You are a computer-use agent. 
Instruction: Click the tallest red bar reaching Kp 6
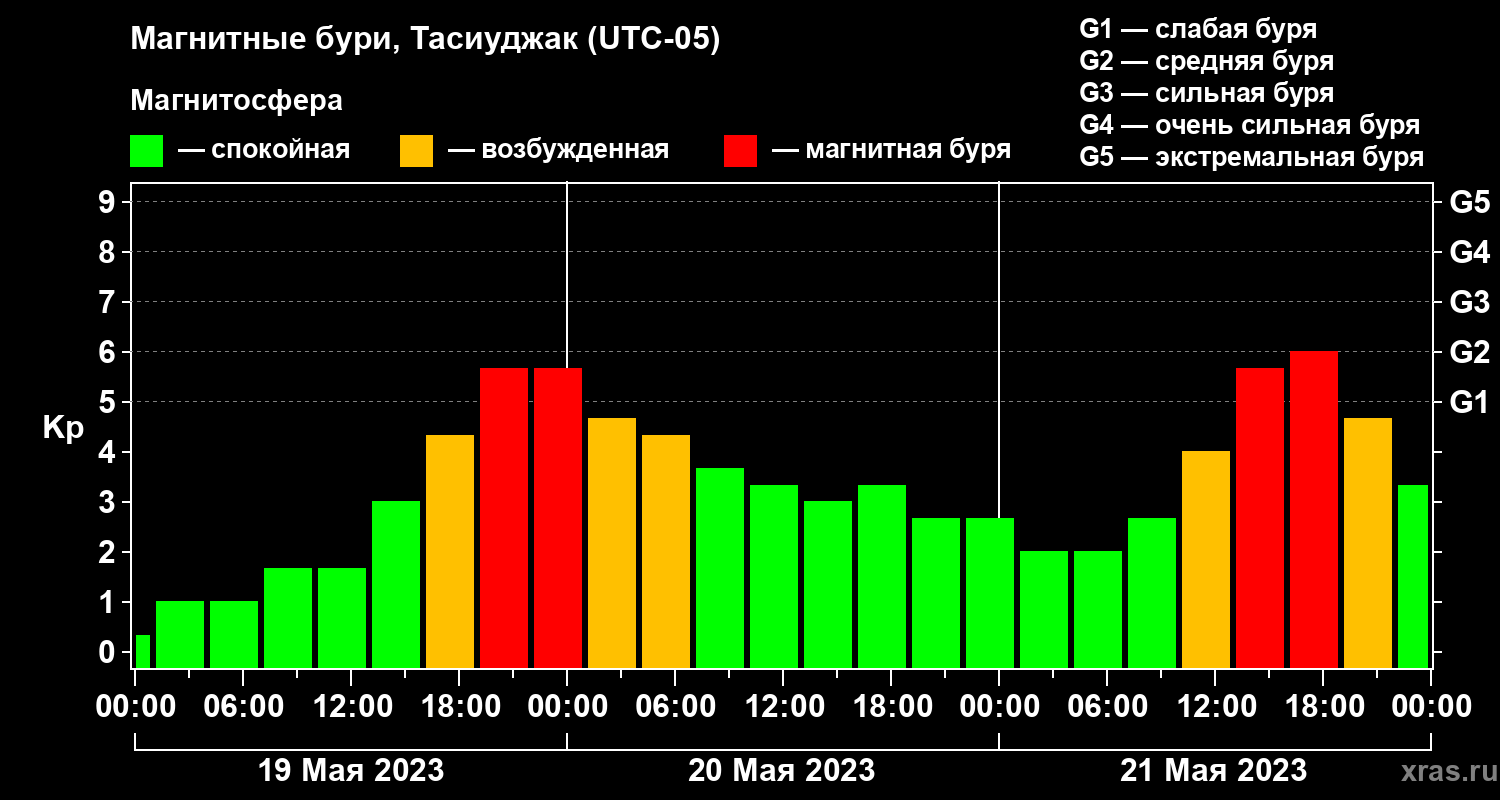coord(1314,510)
